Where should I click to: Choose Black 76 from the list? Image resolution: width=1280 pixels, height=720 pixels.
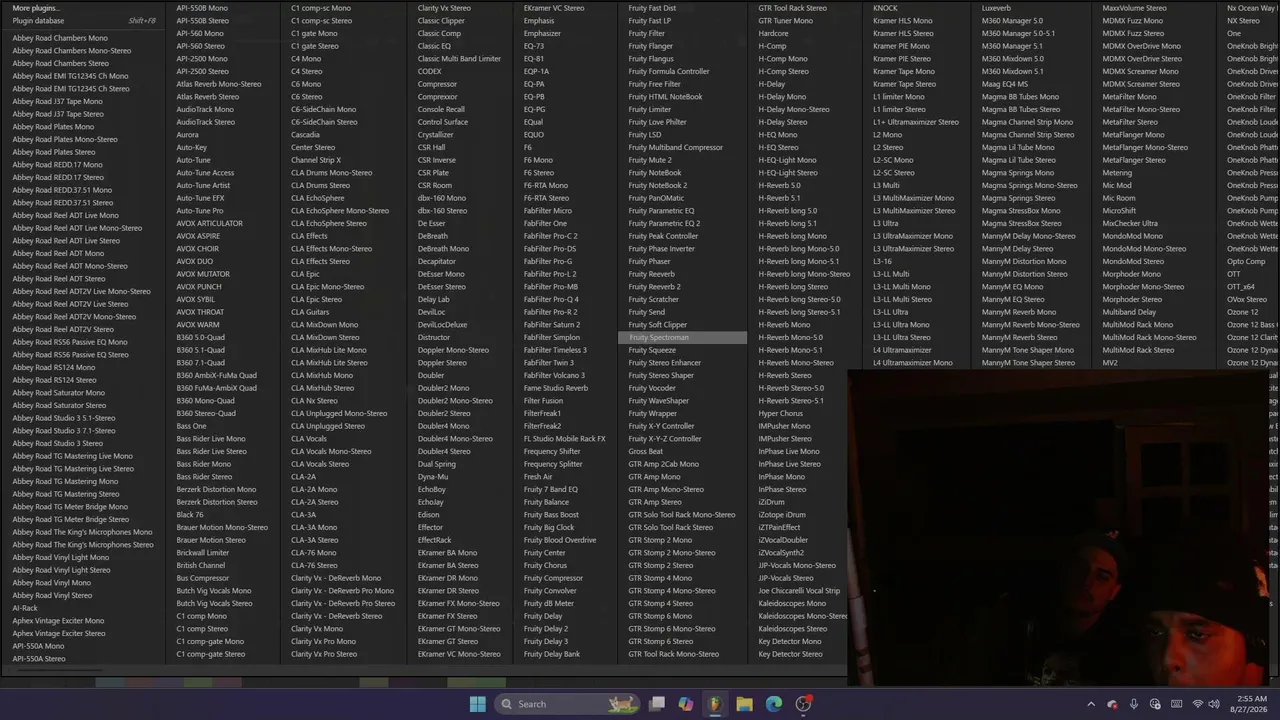coord(190,514)
